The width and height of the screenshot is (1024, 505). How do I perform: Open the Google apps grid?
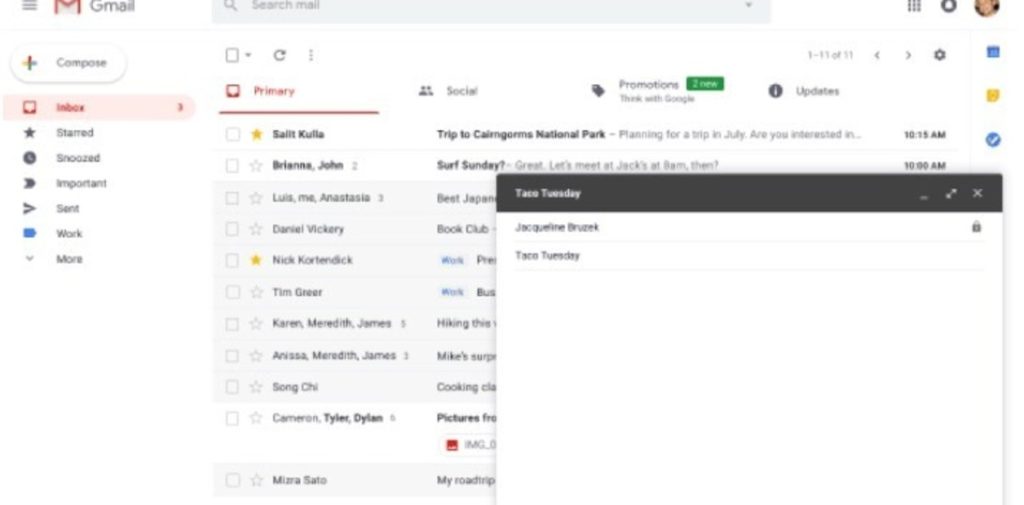[914, 5]
